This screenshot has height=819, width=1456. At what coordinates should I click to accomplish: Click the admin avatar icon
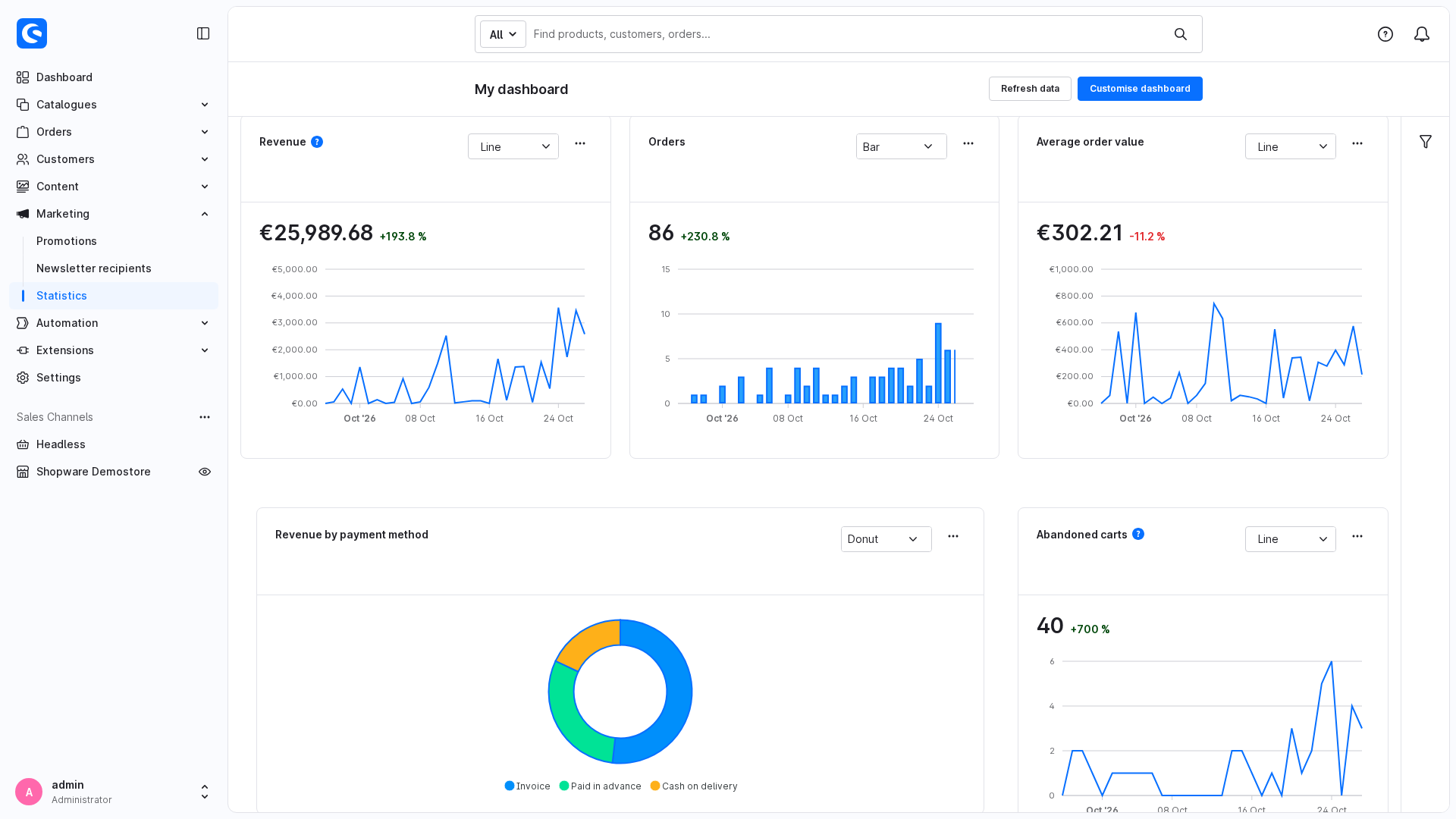coord(29,792)
